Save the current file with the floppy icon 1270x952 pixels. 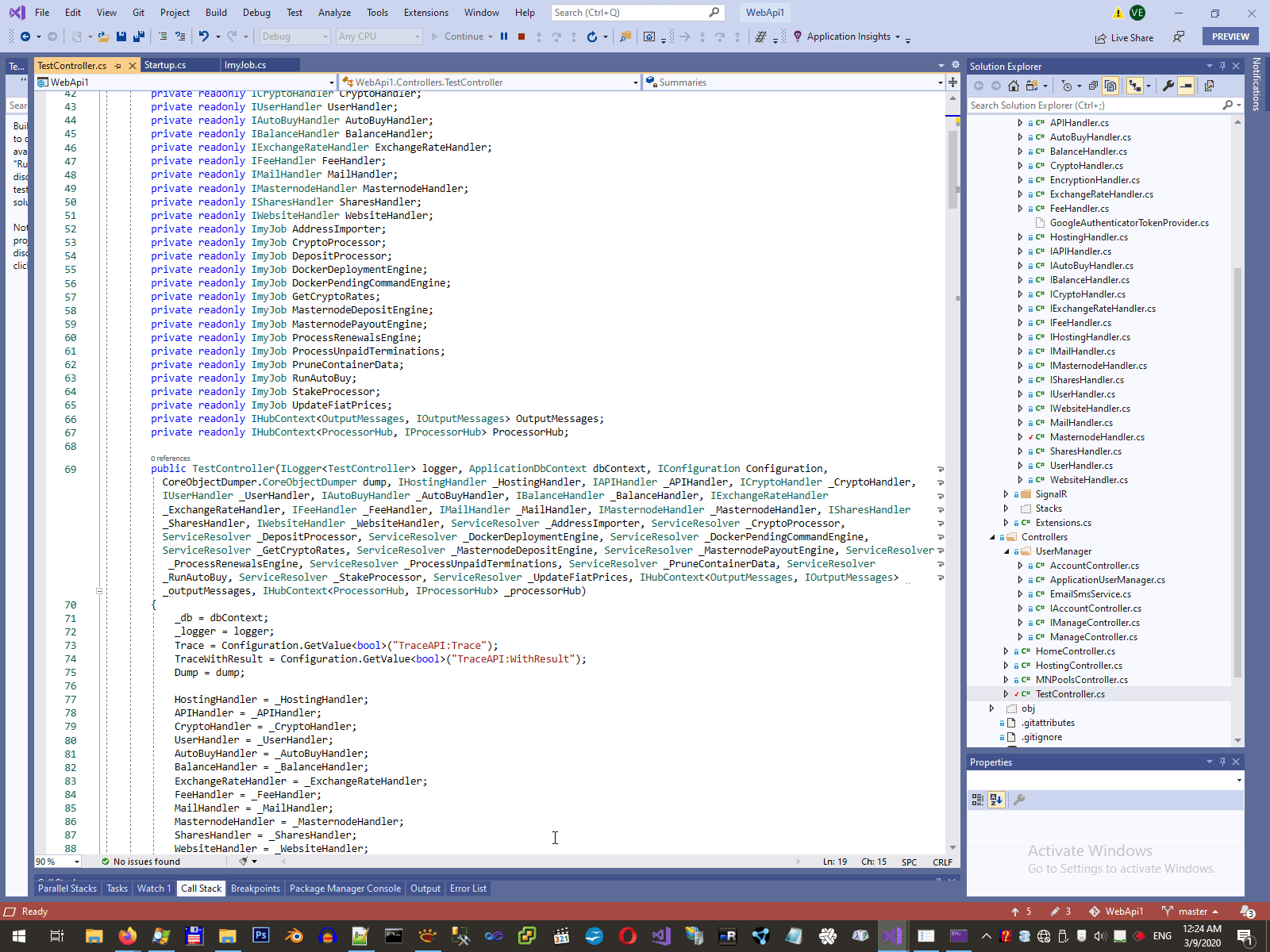121,36
